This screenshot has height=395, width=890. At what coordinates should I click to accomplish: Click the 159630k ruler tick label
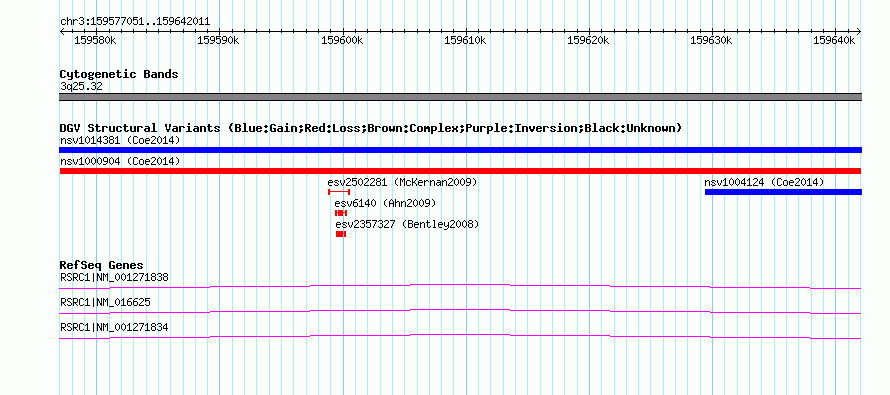pyautogui.click(x=711, y=40)
